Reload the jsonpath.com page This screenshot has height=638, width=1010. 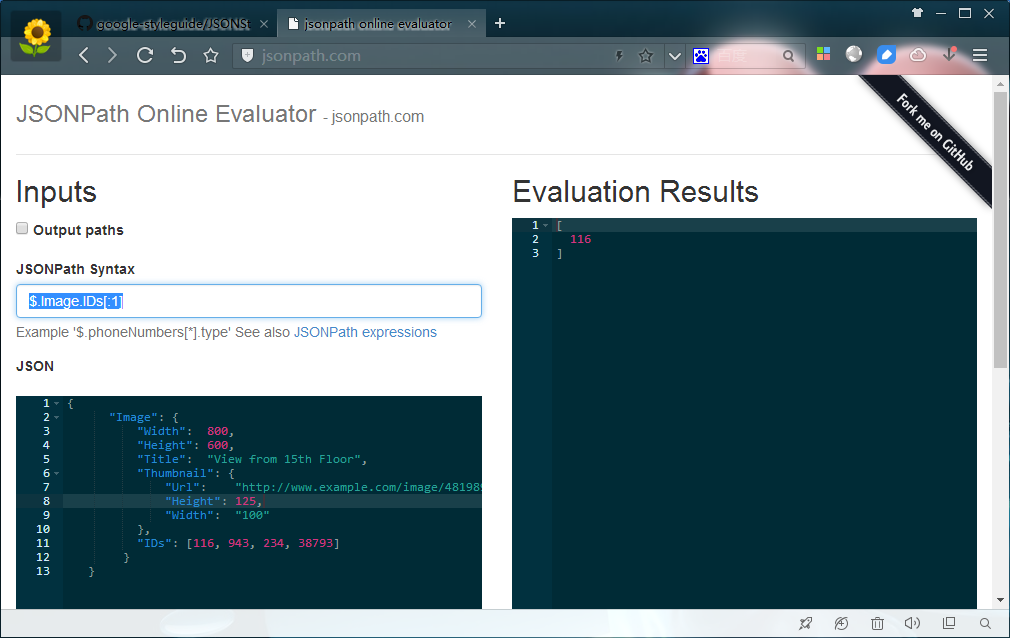(145, 55)
